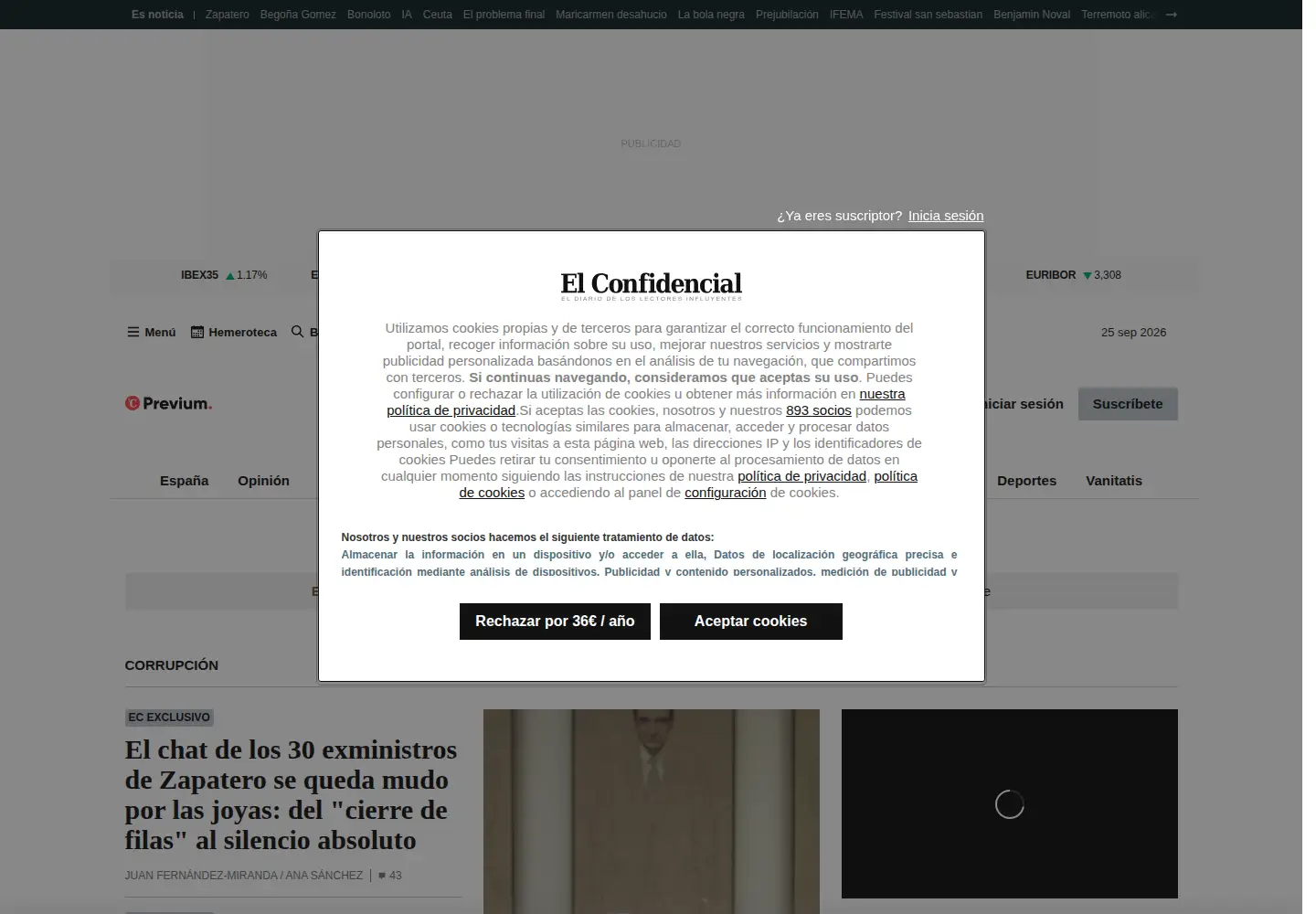Open the Previum logo link
The width and height of the screenshot is (1316, 914).
click(168, 403)
